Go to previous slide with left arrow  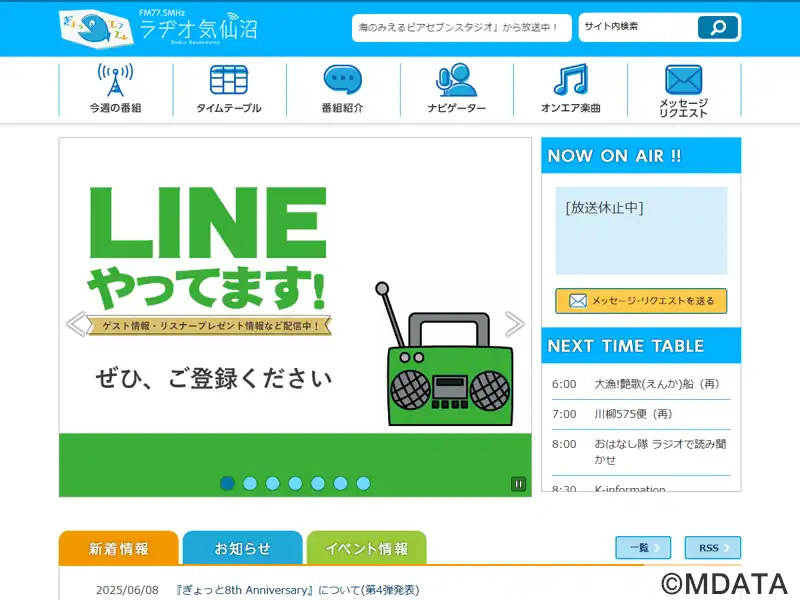(76, 324)
